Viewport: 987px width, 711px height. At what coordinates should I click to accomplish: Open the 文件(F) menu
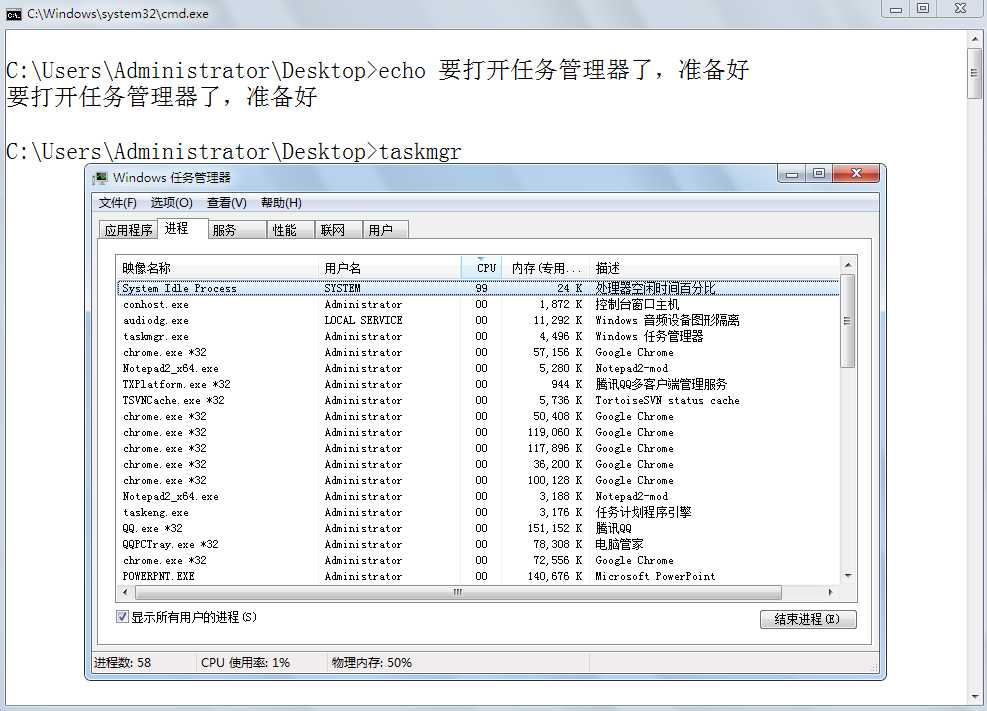[x=117, y=203]
